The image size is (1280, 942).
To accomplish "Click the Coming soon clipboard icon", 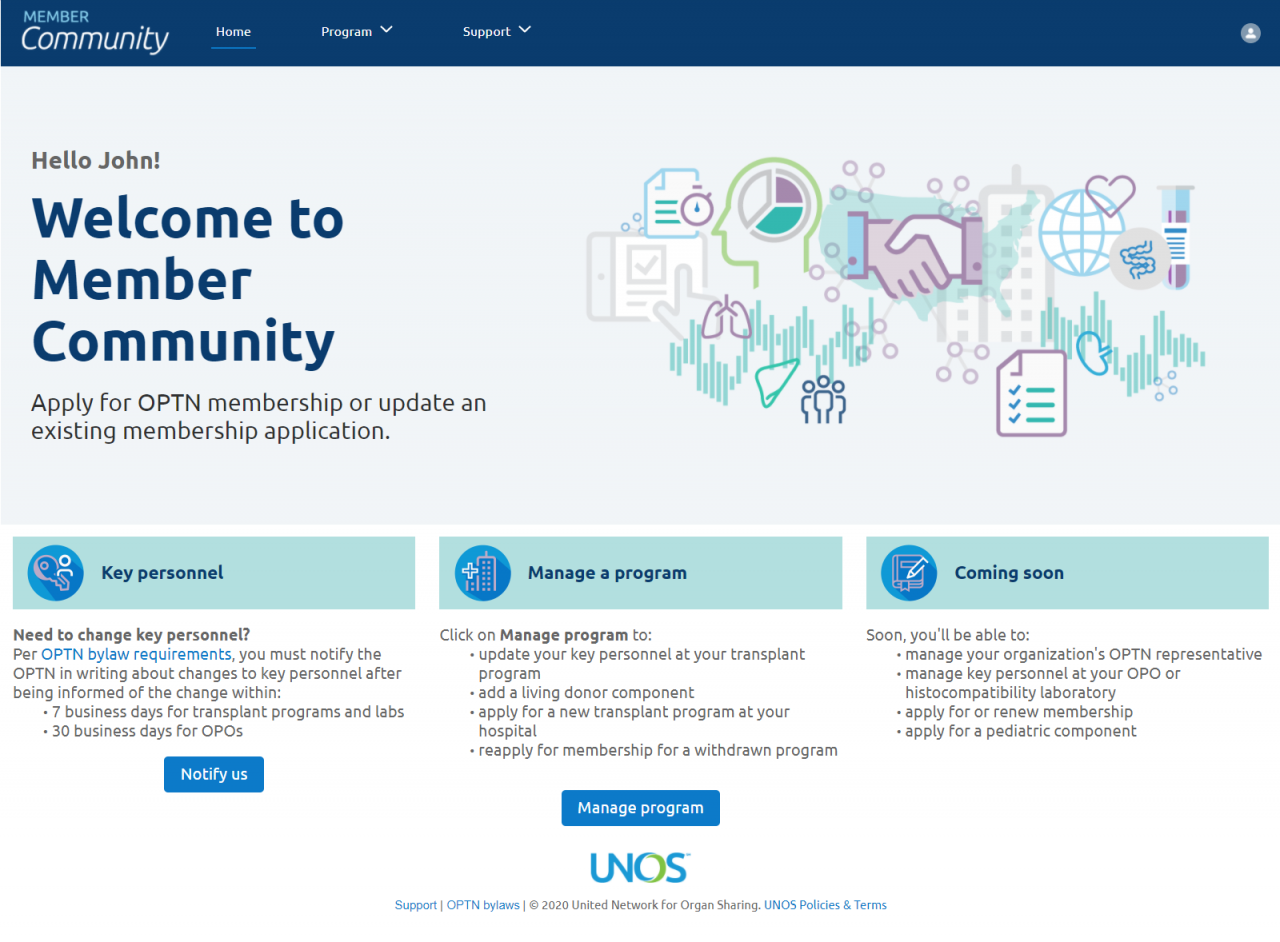I will (908, 572).
